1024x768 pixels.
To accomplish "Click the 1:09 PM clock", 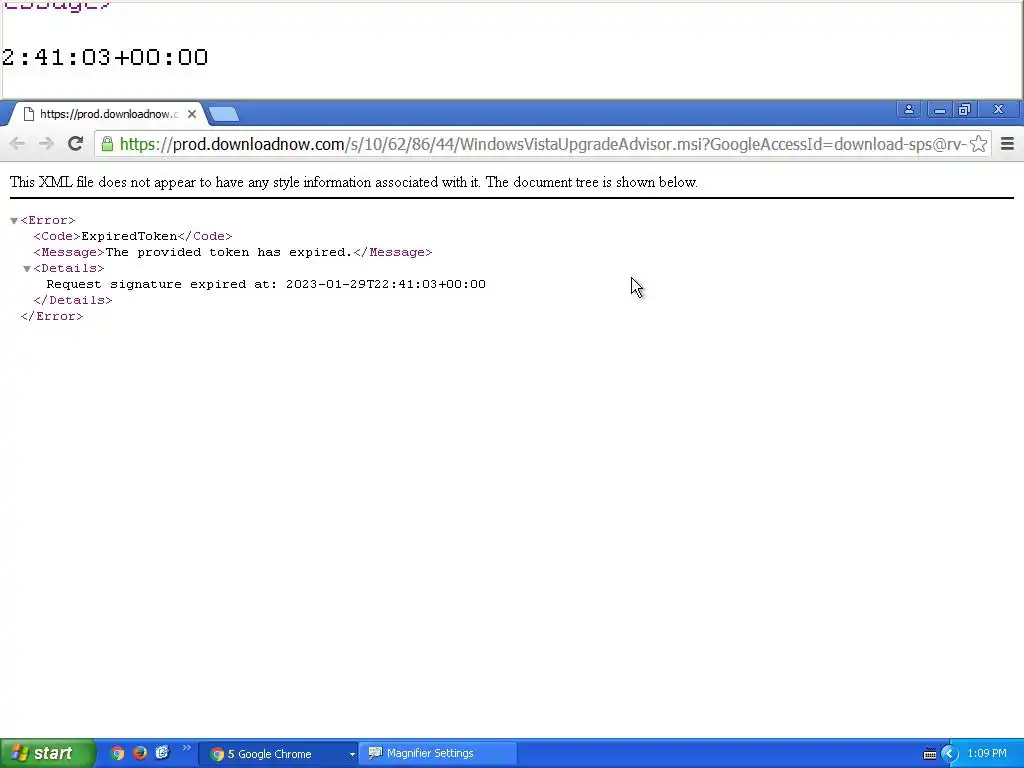I will point(987,754).
